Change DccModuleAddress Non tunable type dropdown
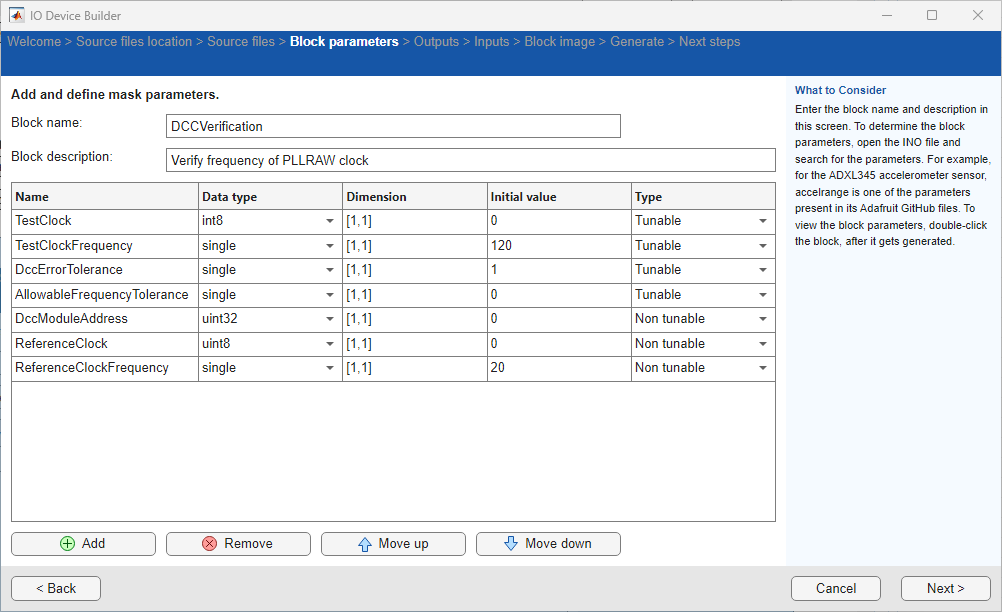This screenshot has height=612, width=1002. (x=765, y=318)
